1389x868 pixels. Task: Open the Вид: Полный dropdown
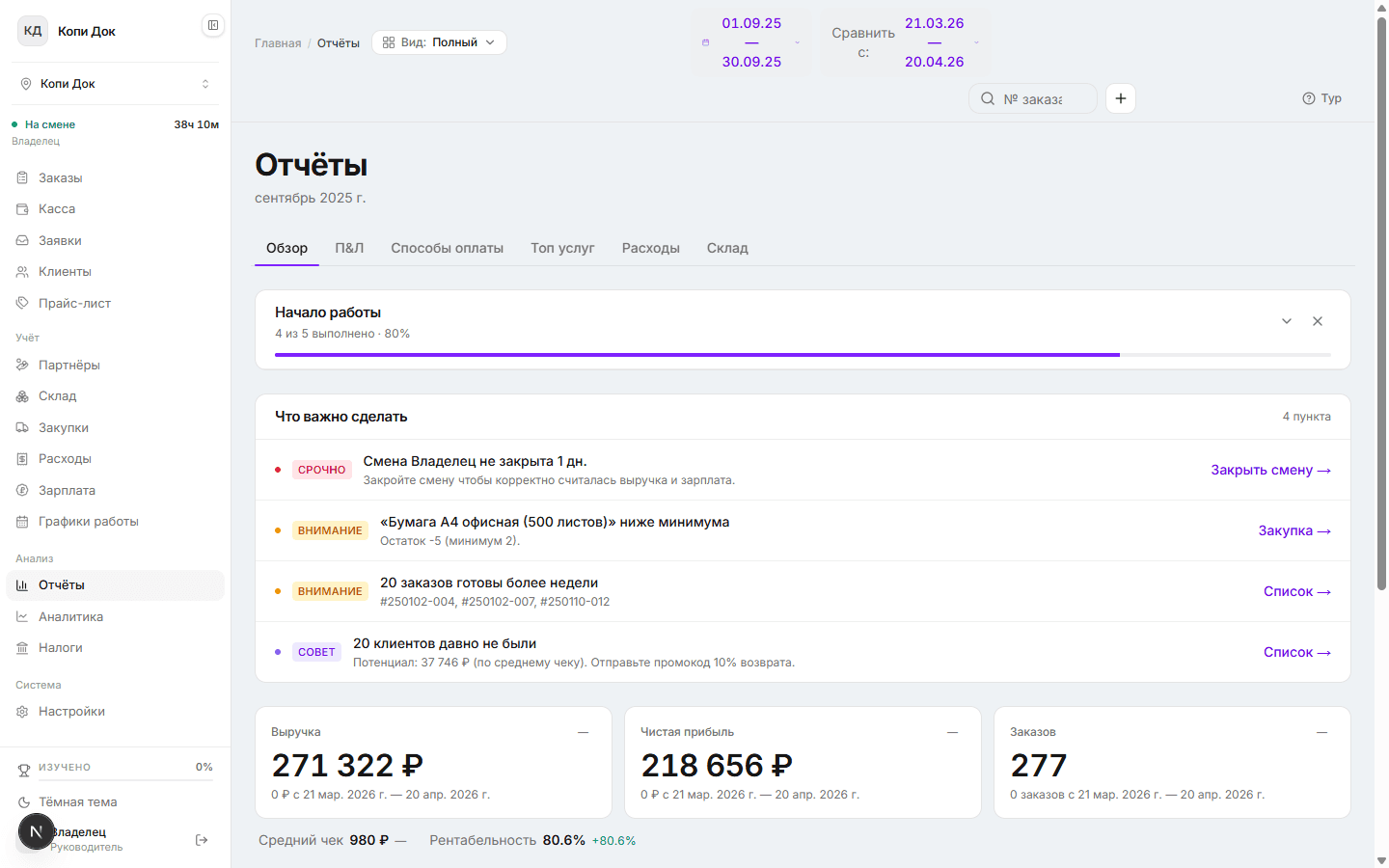(x=439, y=42)
